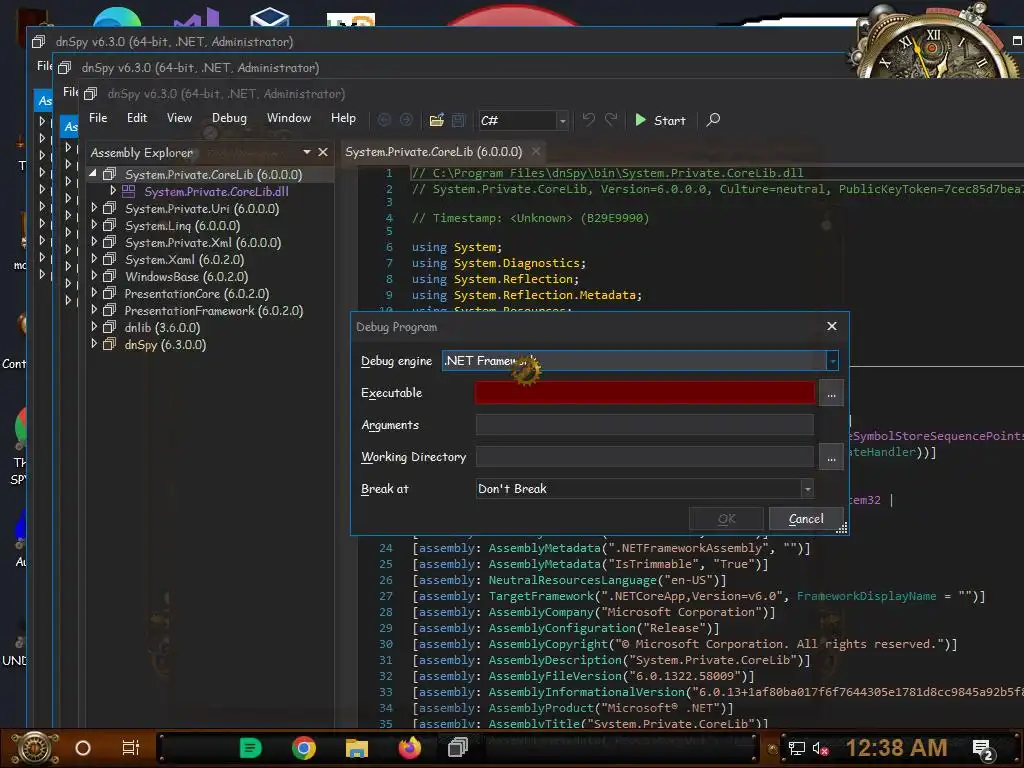1024x768 pixels.
Task: Click the Working Directory input field
Action: click(645, 456)
